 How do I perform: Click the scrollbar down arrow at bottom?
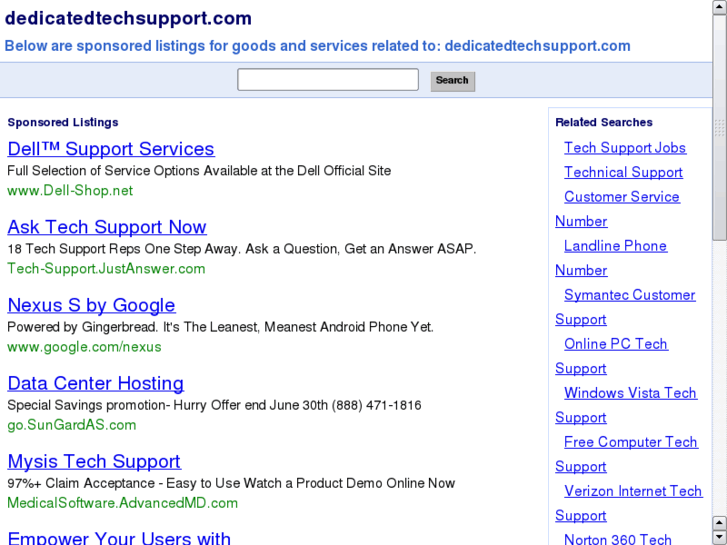pos(719,537)
